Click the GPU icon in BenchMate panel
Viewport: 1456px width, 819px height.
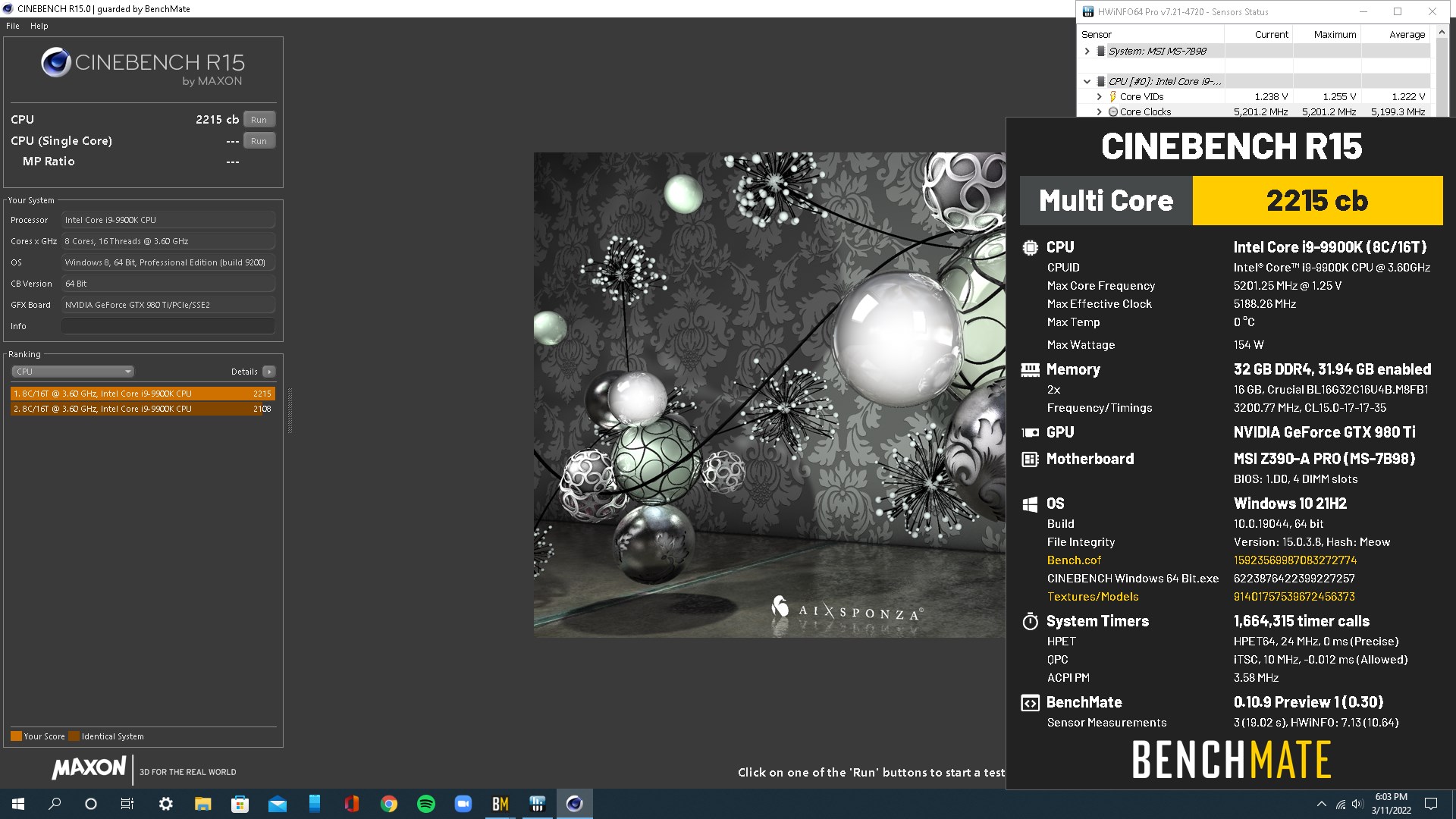[1030, 432]
